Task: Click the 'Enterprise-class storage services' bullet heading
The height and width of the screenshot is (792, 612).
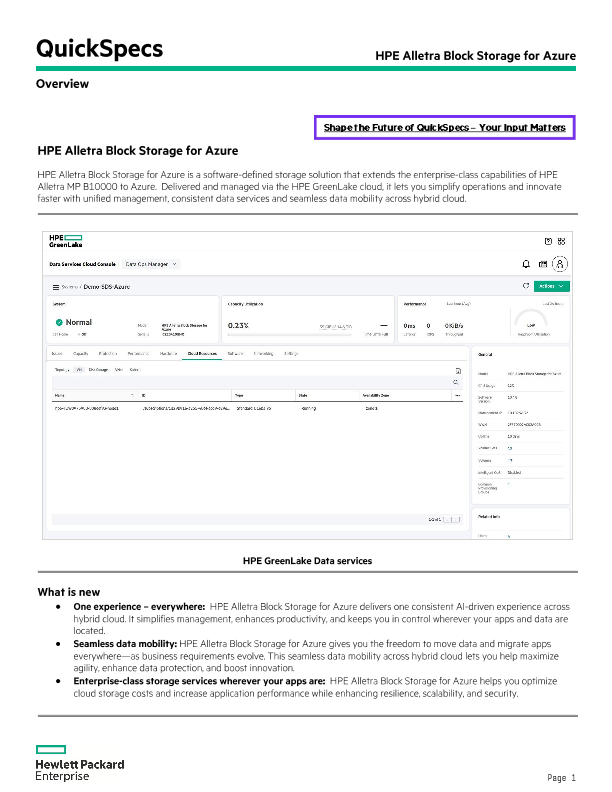Action: pyautogui.click(x=199, y=681)
